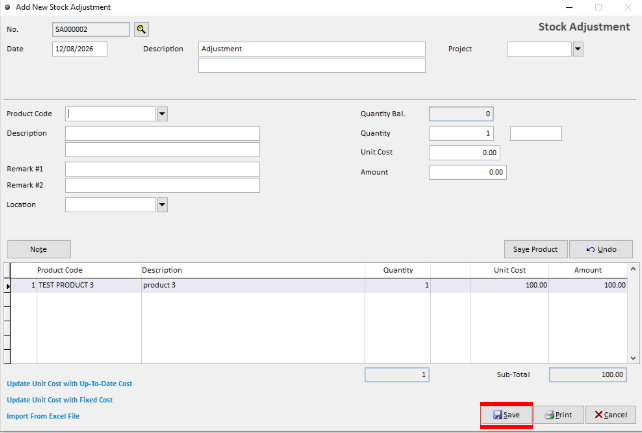The image size is (642, 433).
Task: Expand the Location dropdown arrow
Action: tap(162, 205)
